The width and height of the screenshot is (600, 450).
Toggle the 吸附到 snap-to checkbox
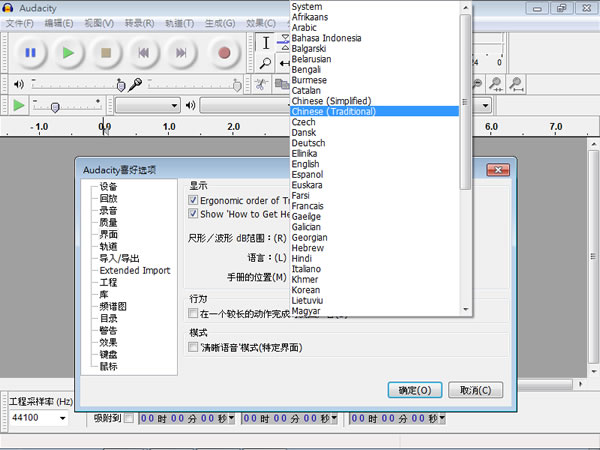coord(129,418)
